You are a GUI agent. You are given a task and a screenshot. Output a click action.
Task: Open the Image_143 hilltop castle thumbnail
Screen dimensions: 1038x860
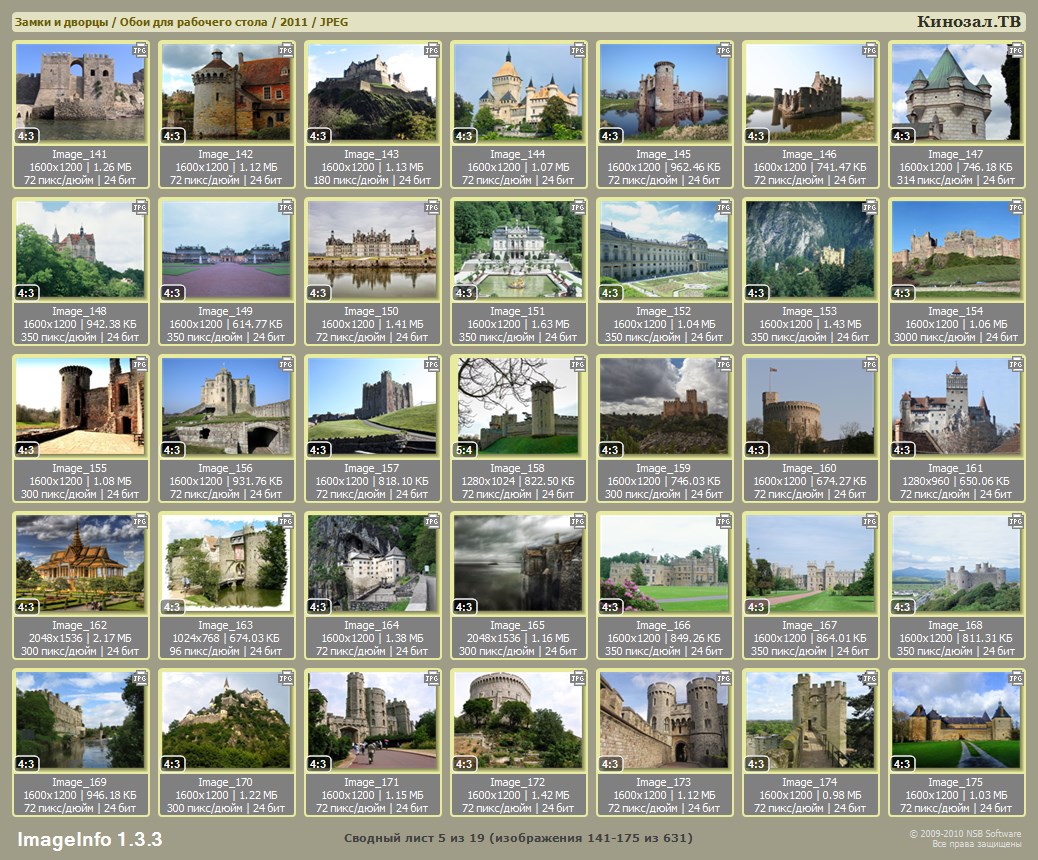[372, 92]
